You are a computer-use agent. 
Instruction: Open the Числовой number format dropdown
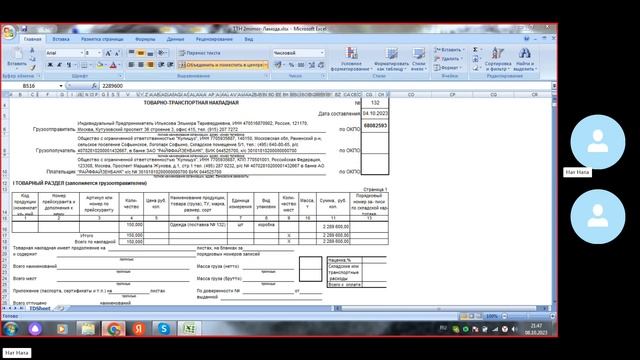coord(322,53)
